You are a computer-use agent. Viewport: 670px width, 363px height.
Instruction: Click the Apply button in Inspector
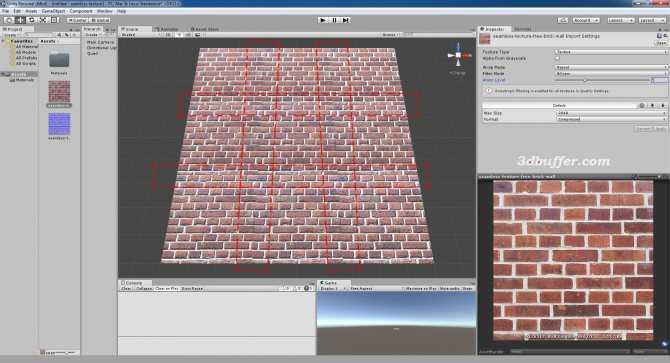(660, 129)
